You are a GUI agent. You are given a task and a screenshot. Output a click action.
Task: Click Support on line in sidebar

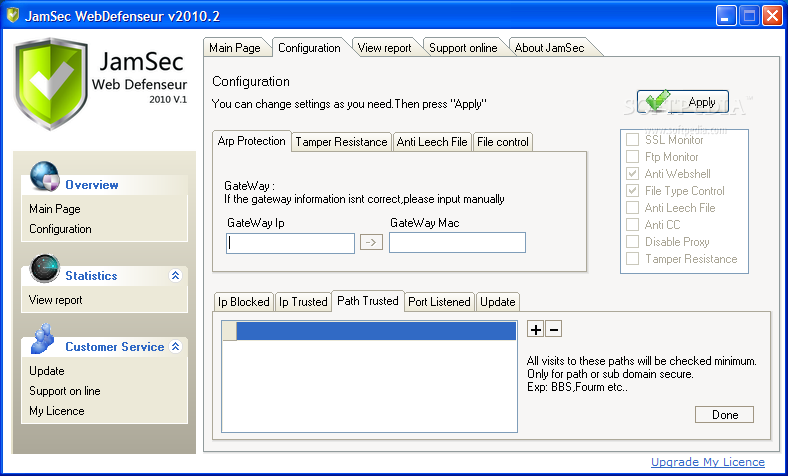tap(65, 391)
